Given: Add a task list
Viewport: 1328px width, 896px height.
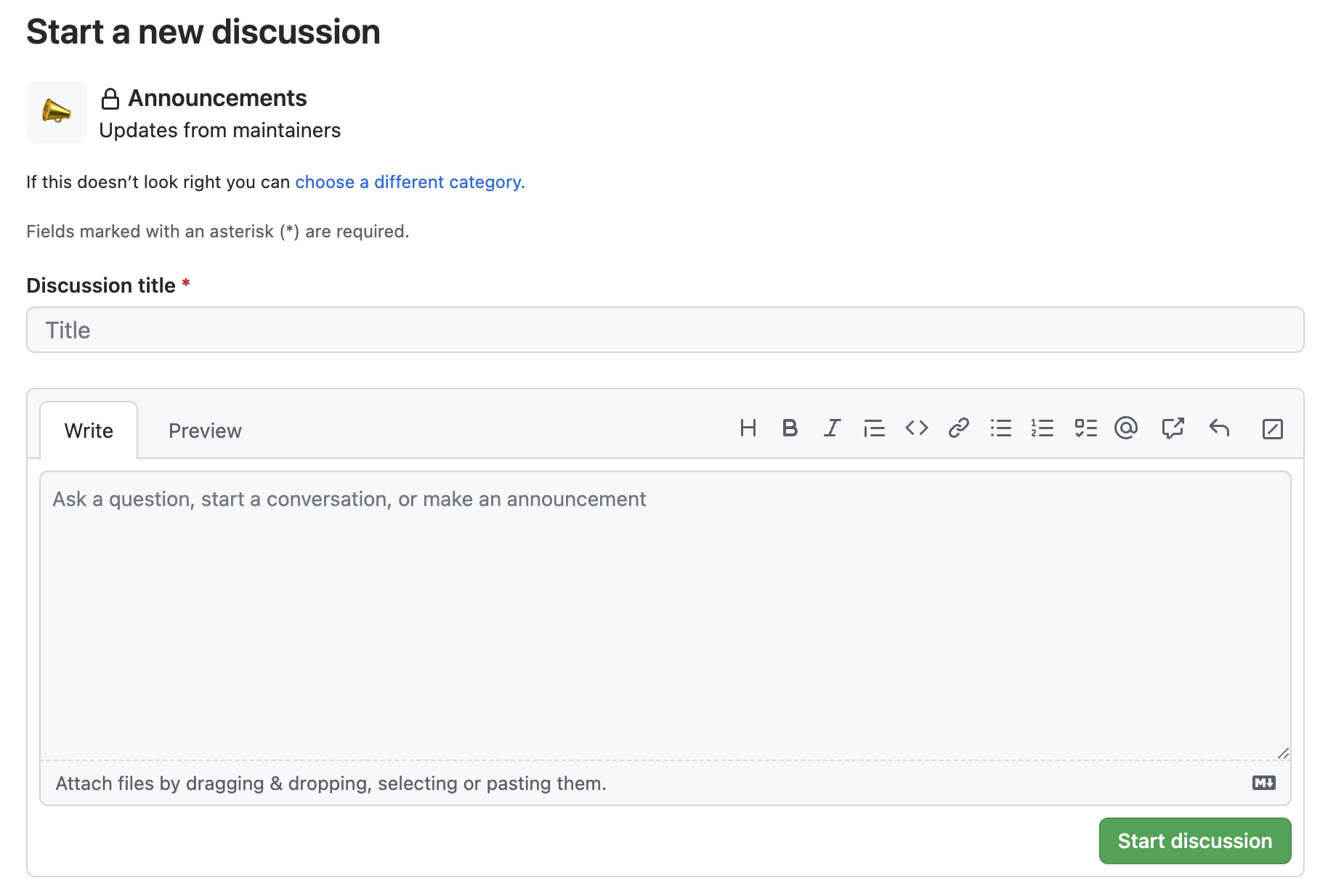Looking at the screenshot, I should [x=1085, y=428].
